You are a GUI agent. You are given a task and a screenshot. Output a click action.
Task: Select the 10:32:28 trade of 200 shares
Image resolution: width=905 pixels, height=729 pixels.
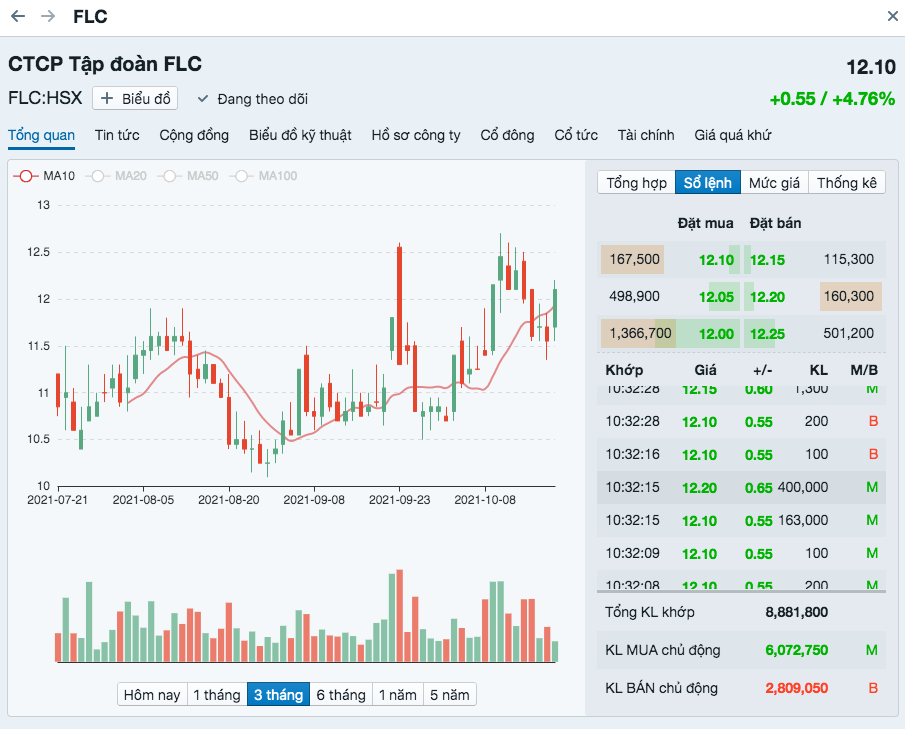742,421
